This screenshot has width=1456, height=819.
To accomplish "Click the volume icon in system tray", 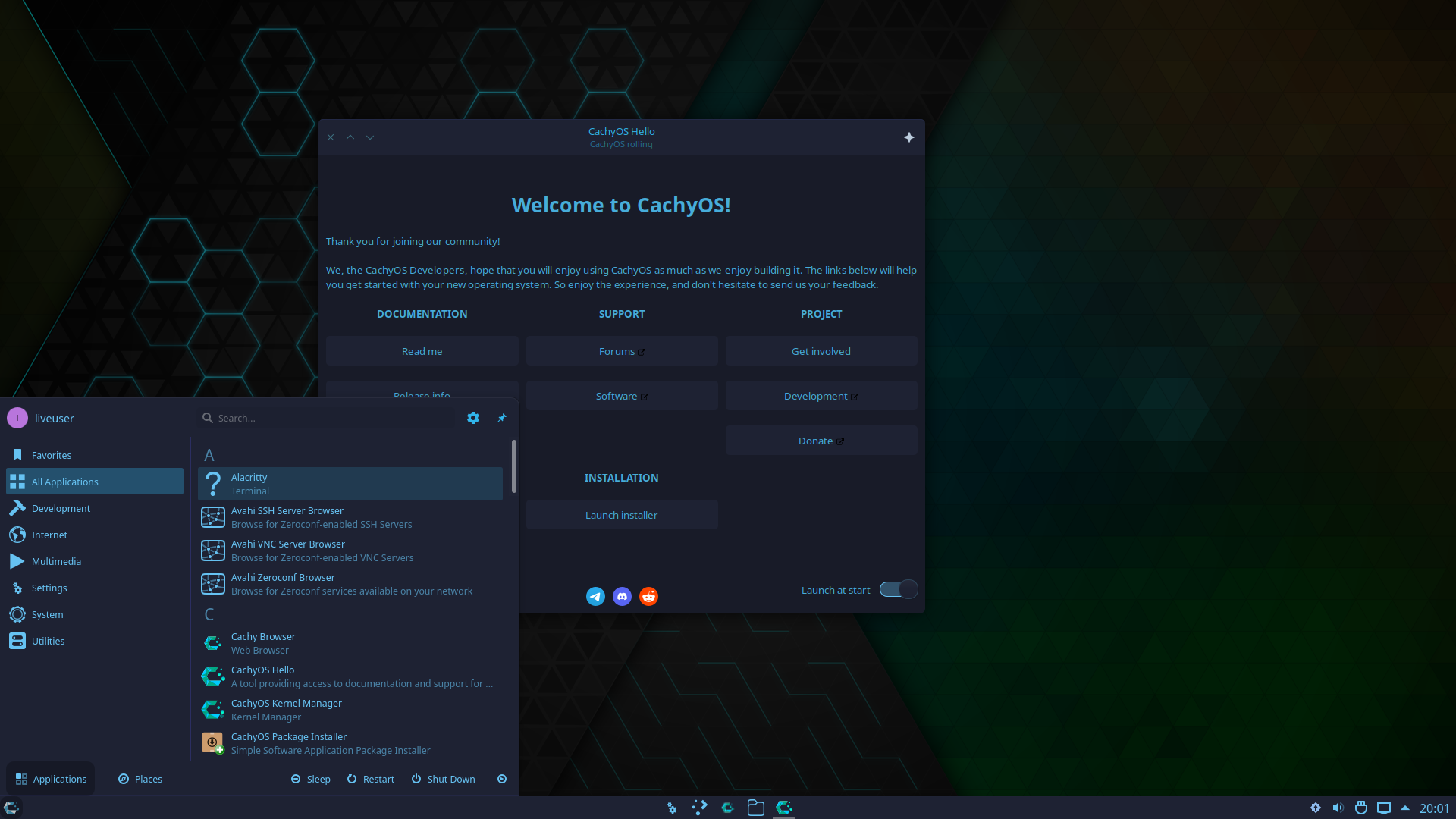I will 1338,808.
